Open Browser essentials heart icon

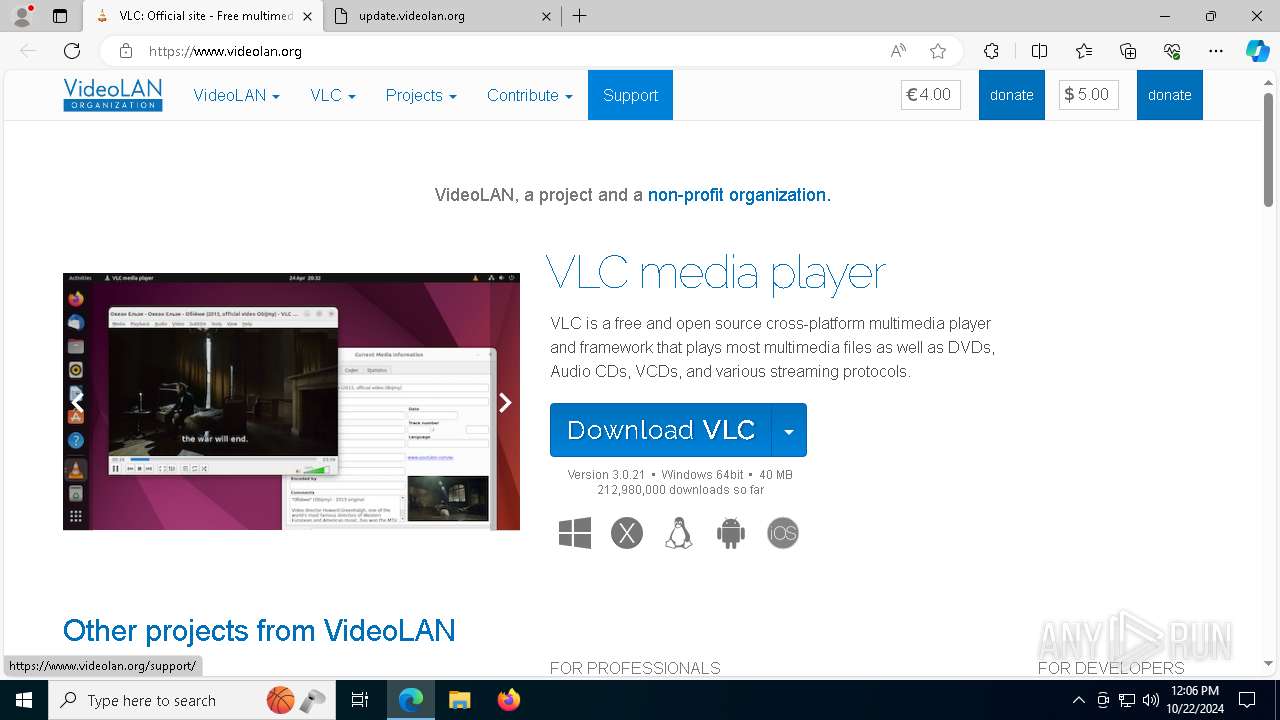[1172, 51]
